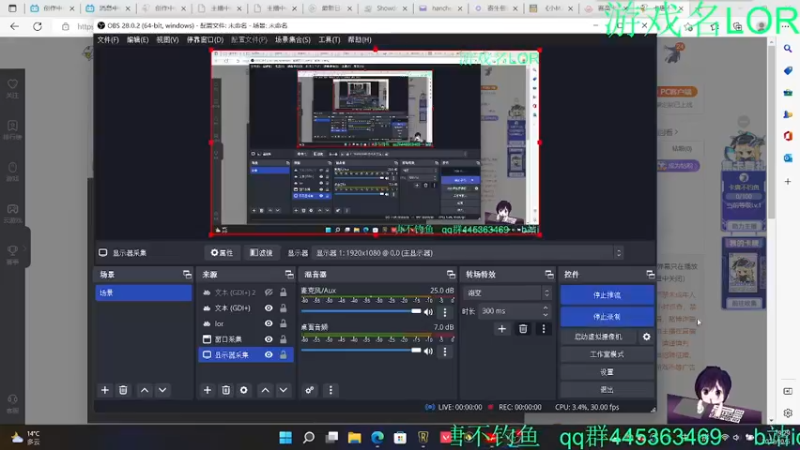Add a new scene with the plus icon in 场景 panel
Image resolution: width=800 pixels, height=450 pixels.
click(105, 390)
